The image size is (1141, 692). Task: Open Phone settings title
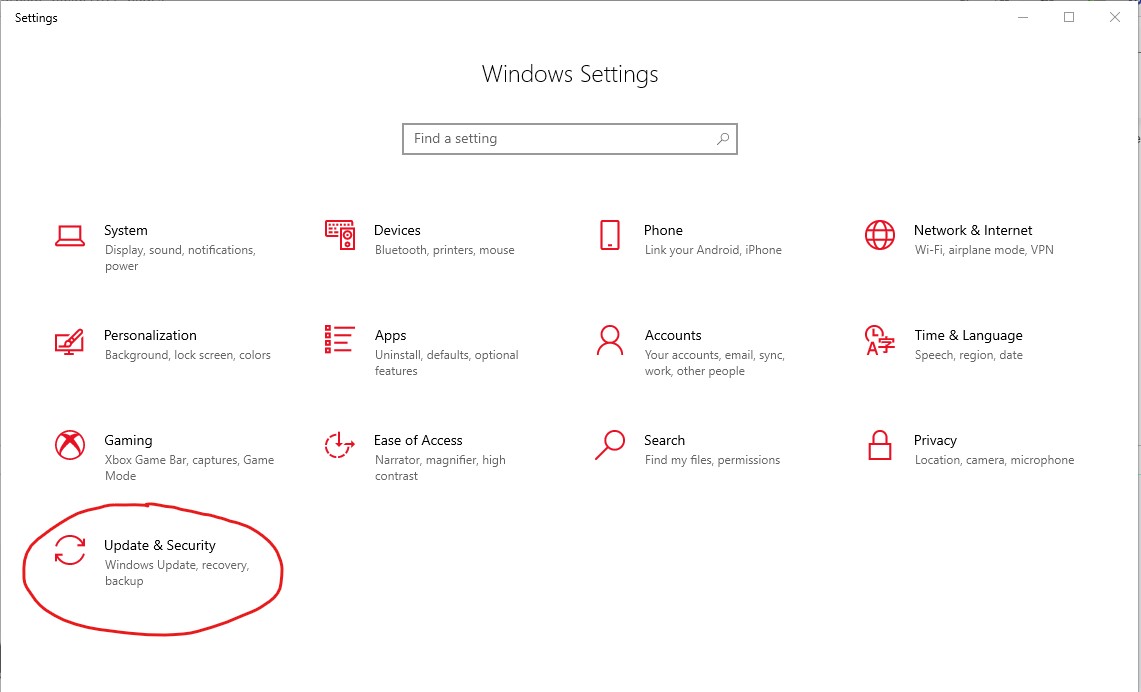pyautogui.click(x=664, y=230)
